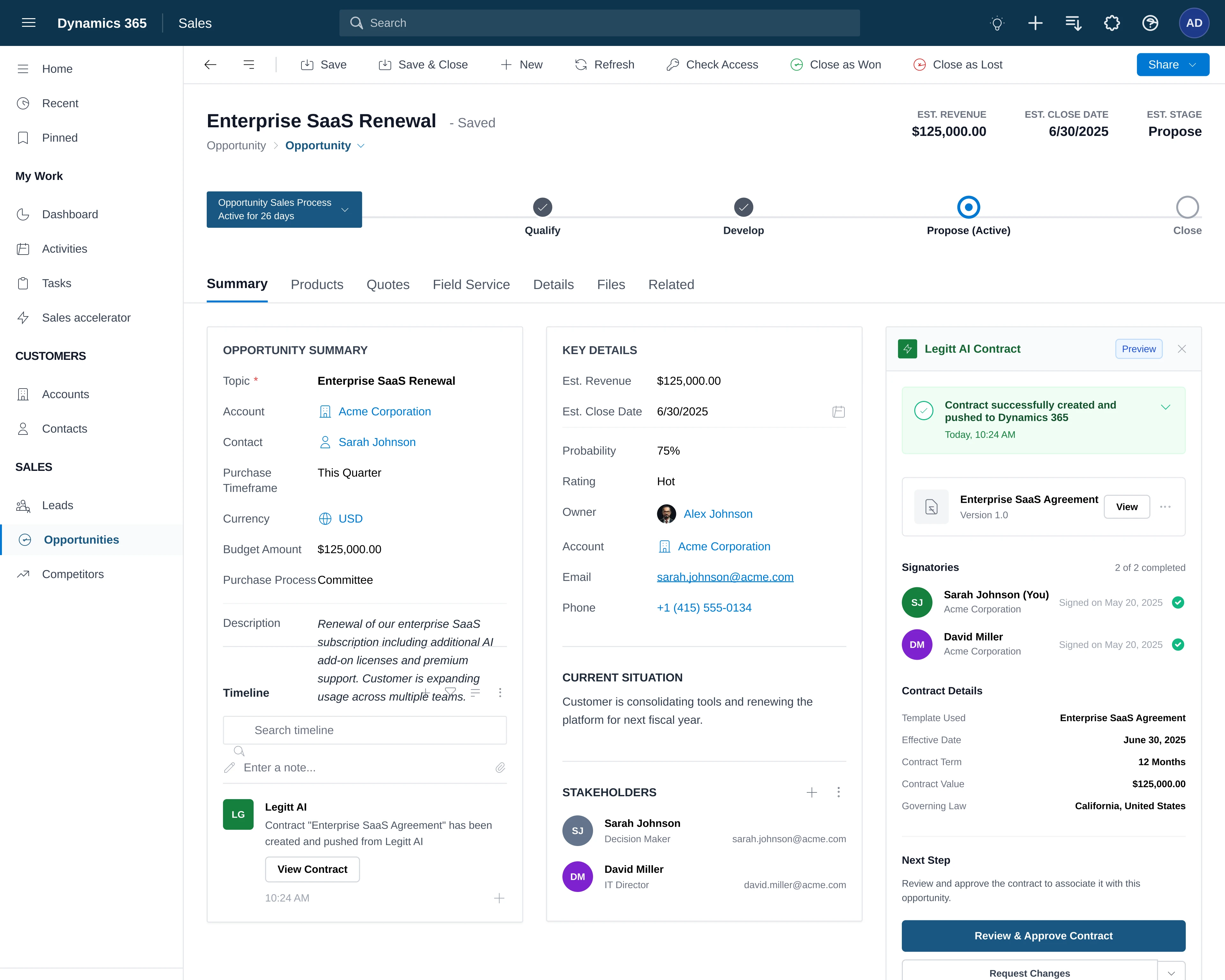
Task: Add a stakeholder with the plus icon
Action: click(812, 792)
